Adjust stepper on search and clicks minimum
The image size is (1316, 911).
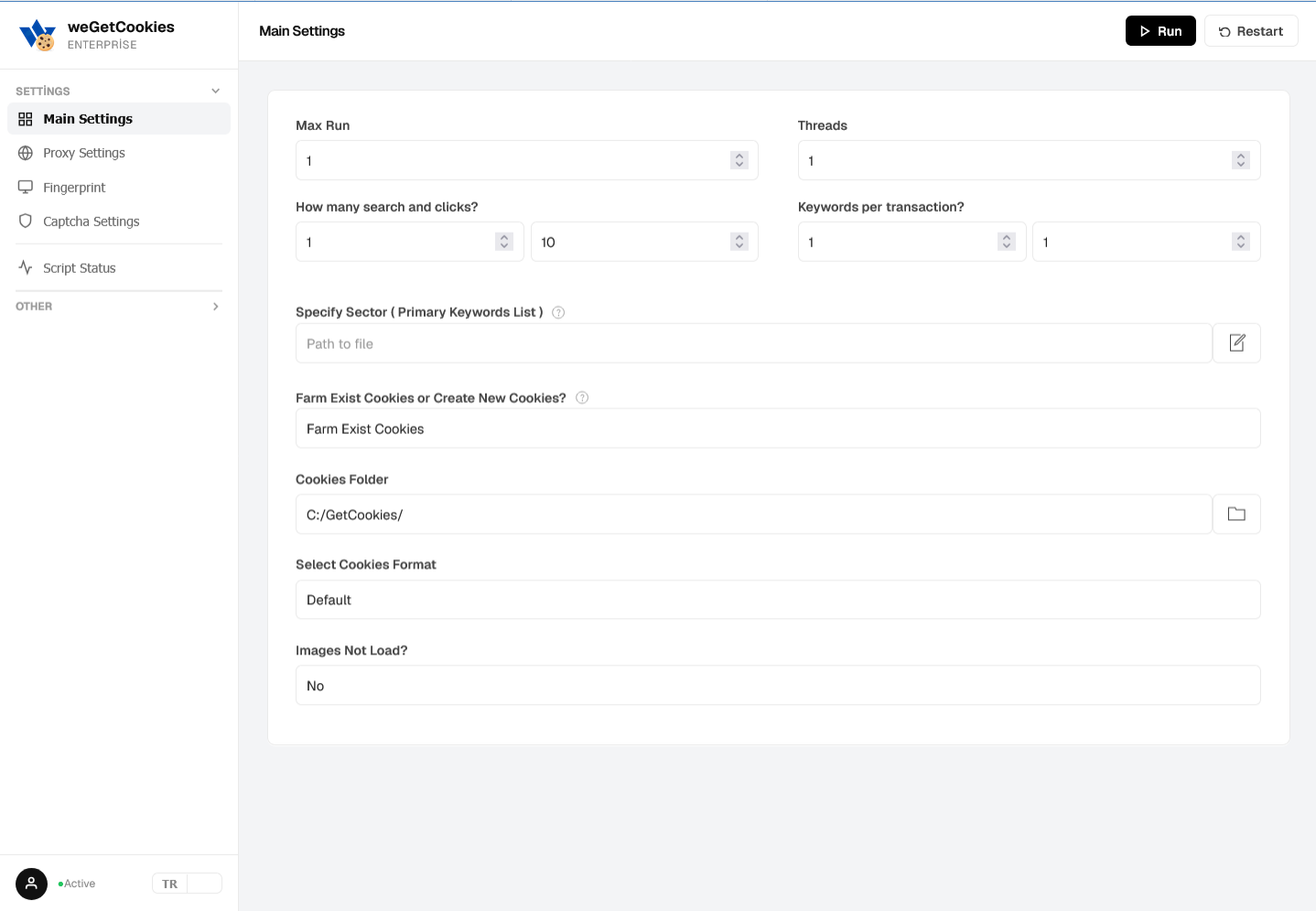[504, 242]
